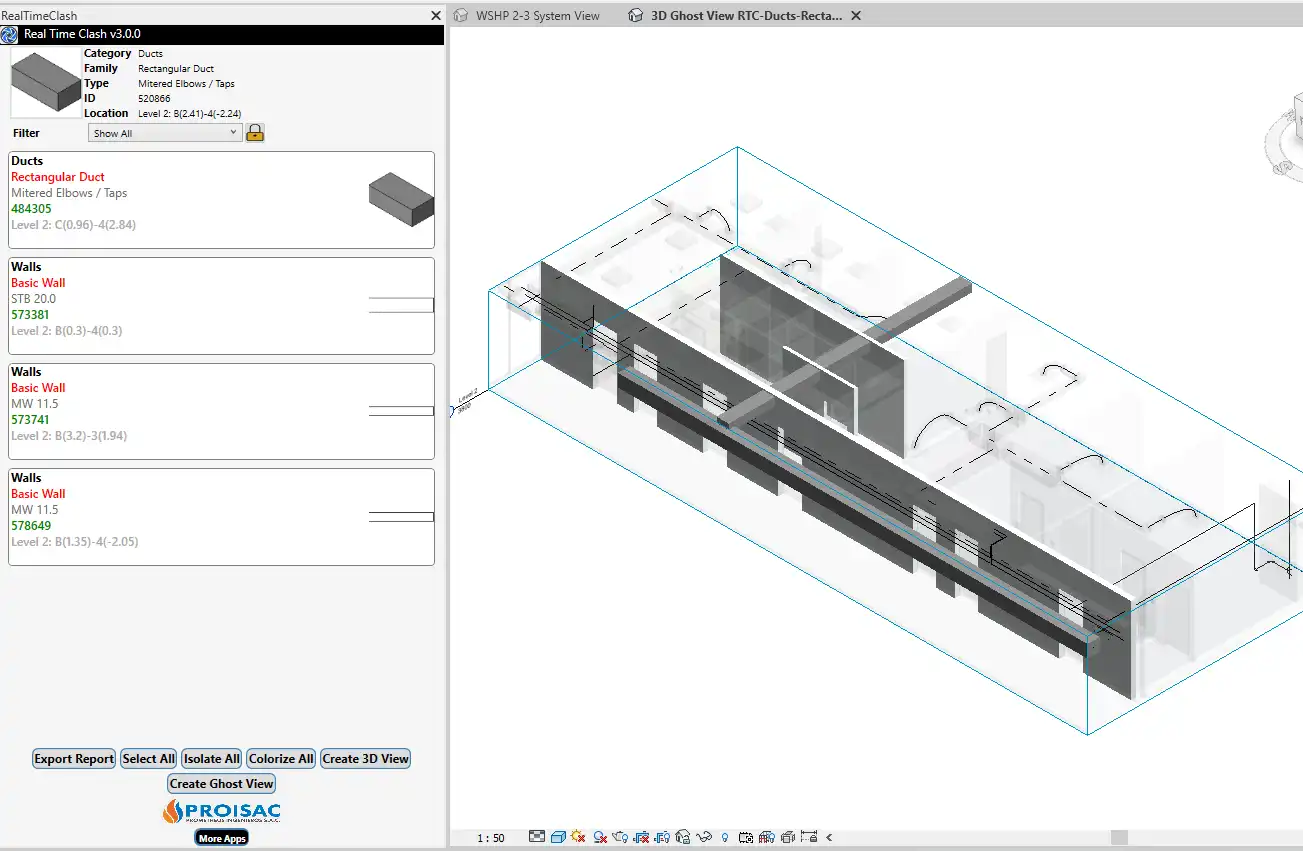This screenshot has height=851, width=1303.
Task: Click the horizontal scrollbar thumb below viewport
Action: point(1119,838)
